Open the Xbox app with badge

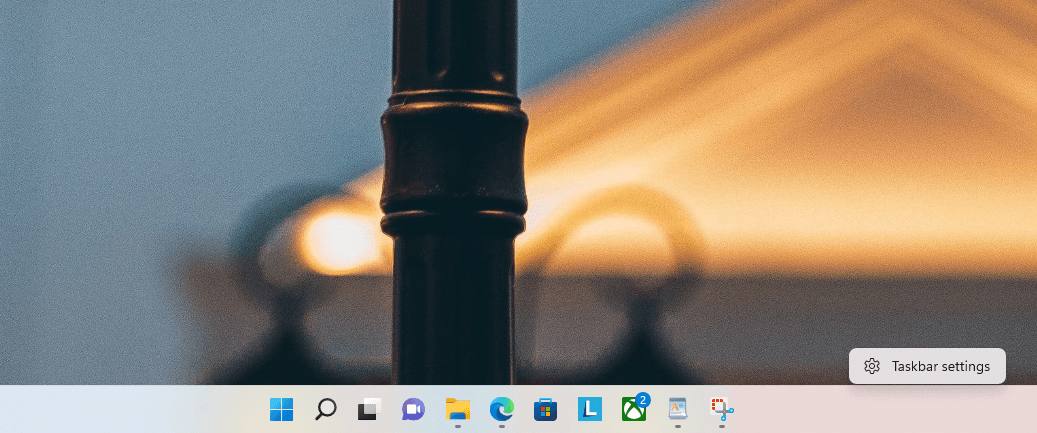(635, 408)
